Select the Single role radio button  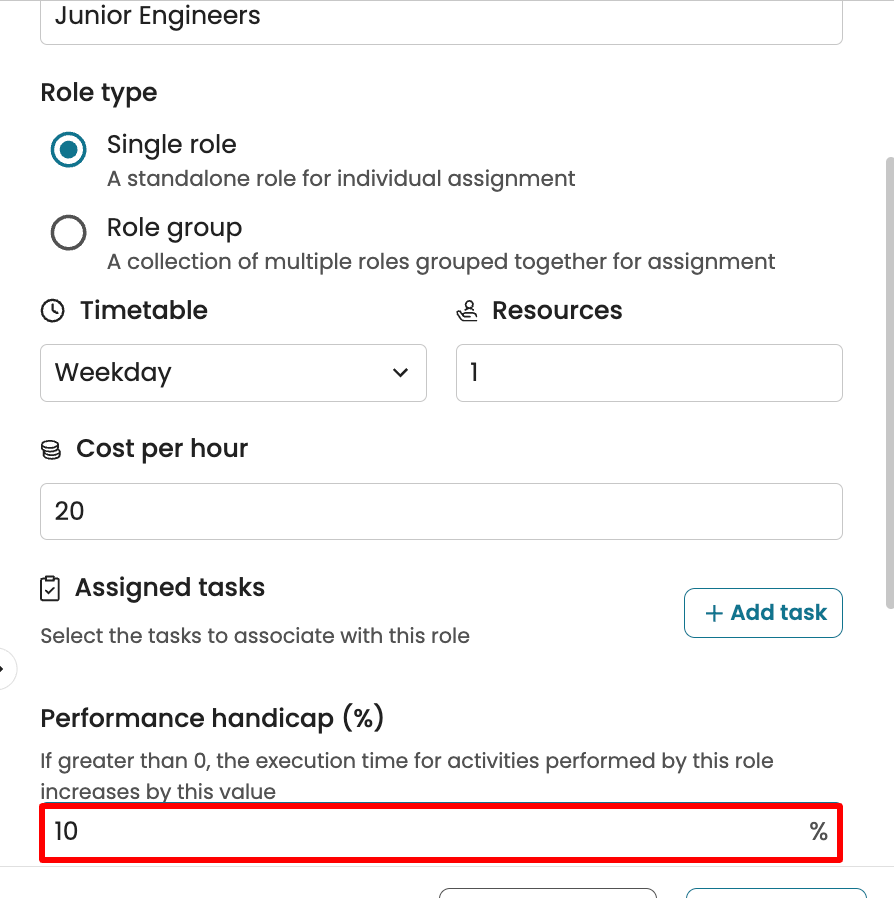68,151
